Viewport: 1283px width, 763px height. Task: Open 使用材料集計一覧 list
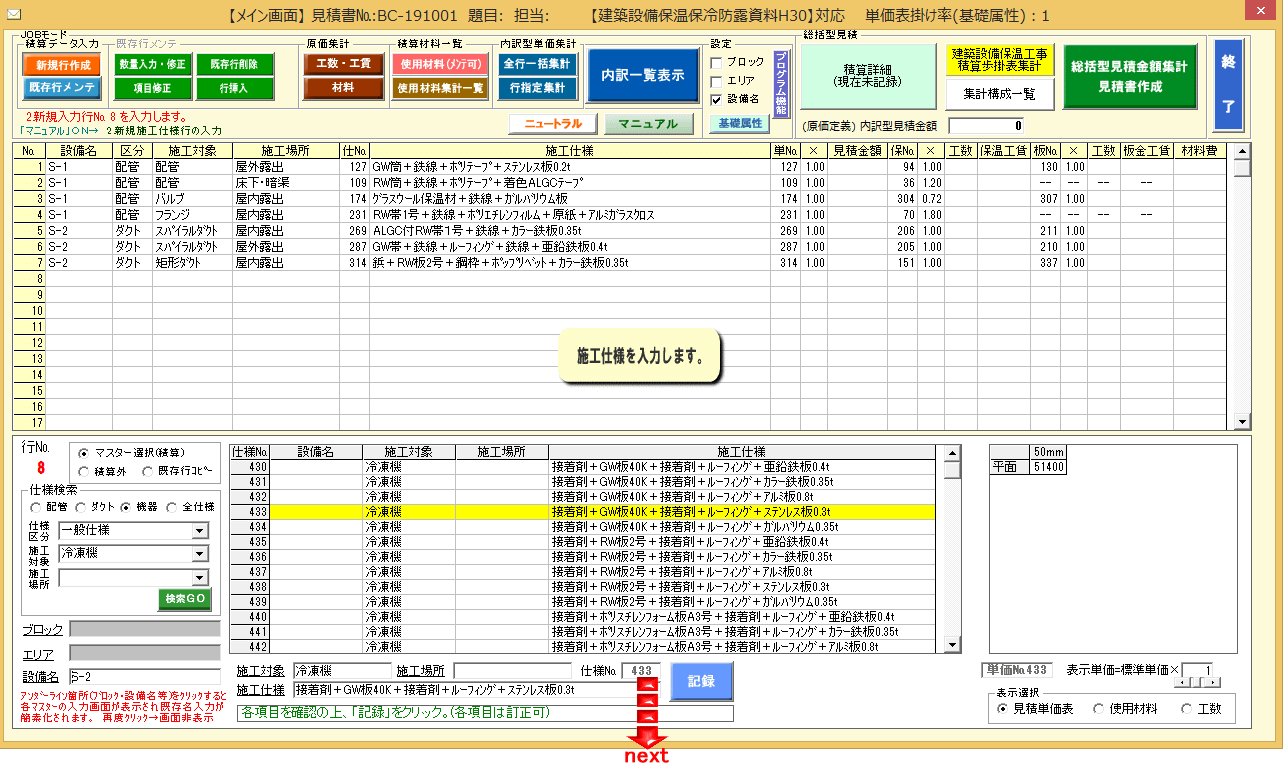[440, 88]
